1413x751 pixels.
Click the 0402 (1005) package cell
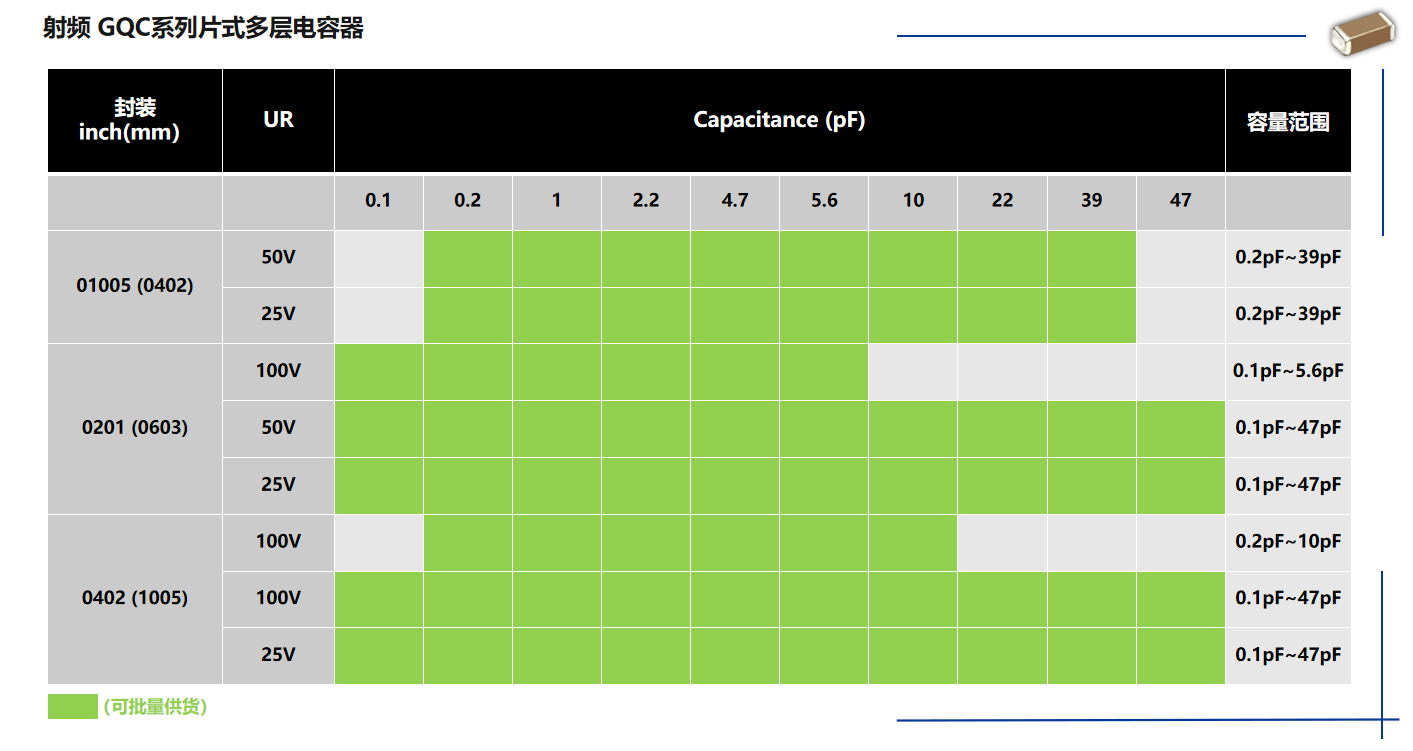[x=135, y=598]
